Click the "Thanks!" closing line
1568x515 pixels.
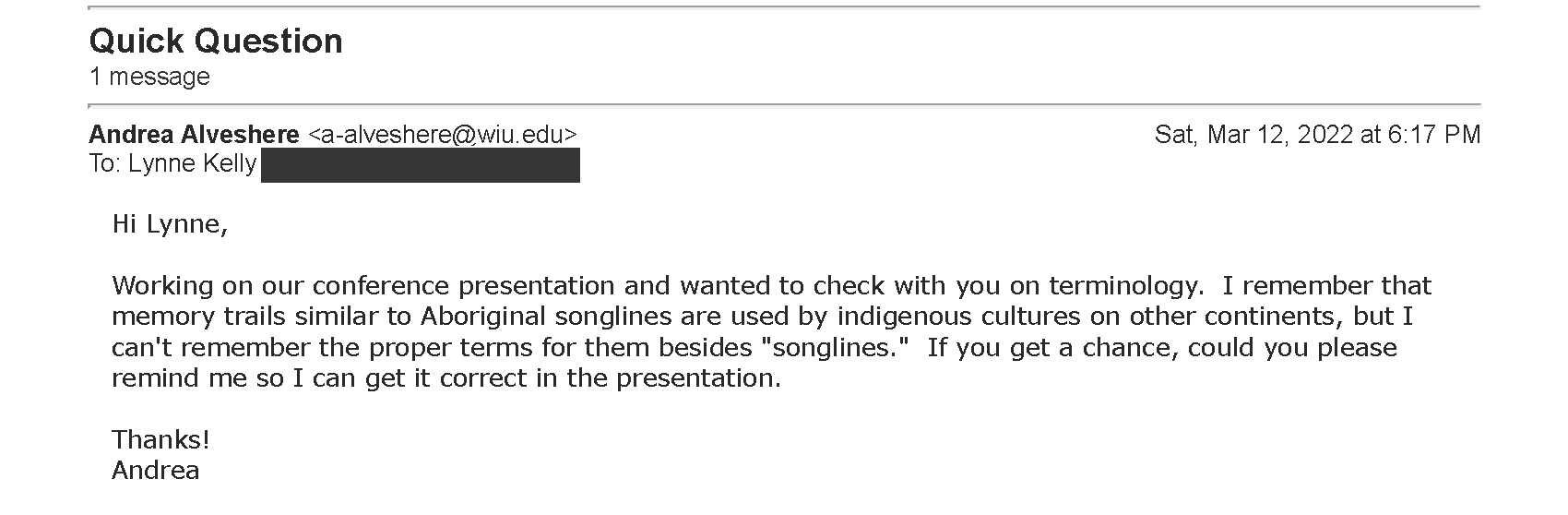tap(161, 439)
